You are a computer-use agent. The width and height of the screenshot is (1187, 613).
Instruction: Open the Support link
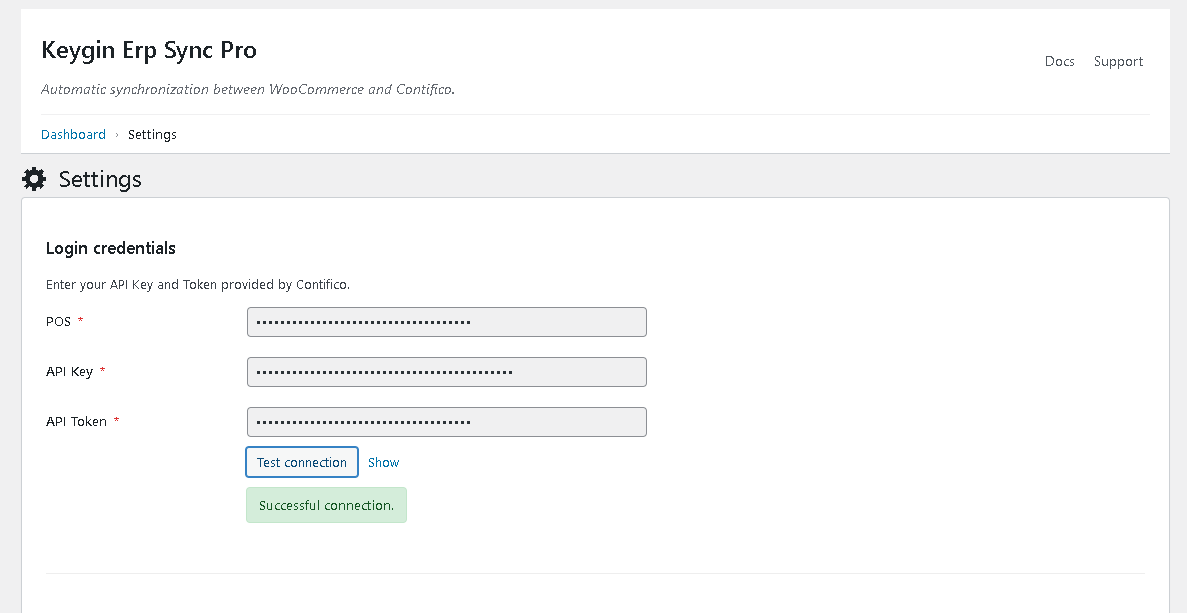1118,62
